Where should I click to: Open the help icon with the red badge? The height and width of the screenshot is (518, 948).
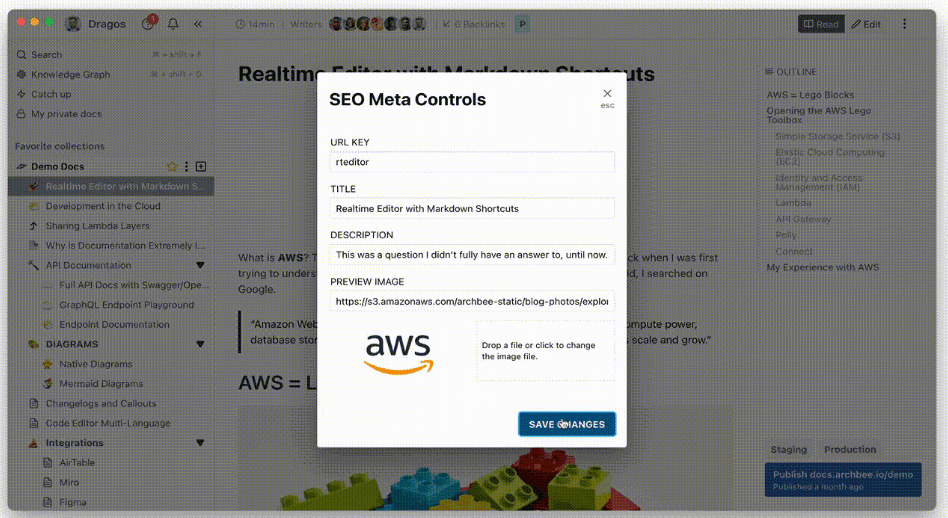pos(148,24)
